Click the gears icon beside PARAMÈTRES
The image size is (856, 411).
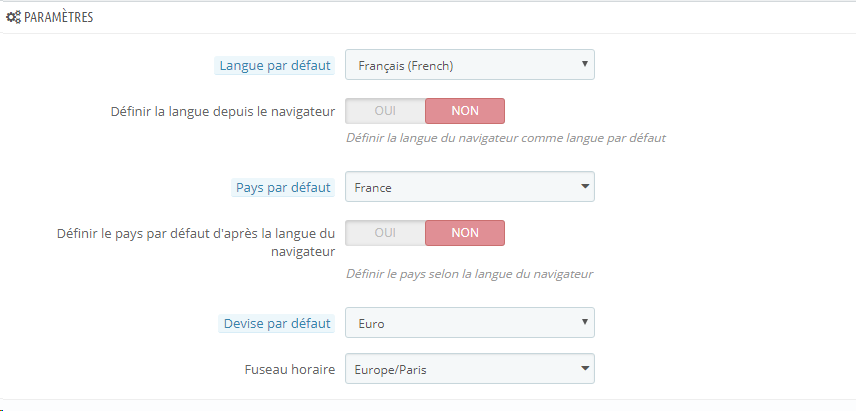click(x=13, y=17)
